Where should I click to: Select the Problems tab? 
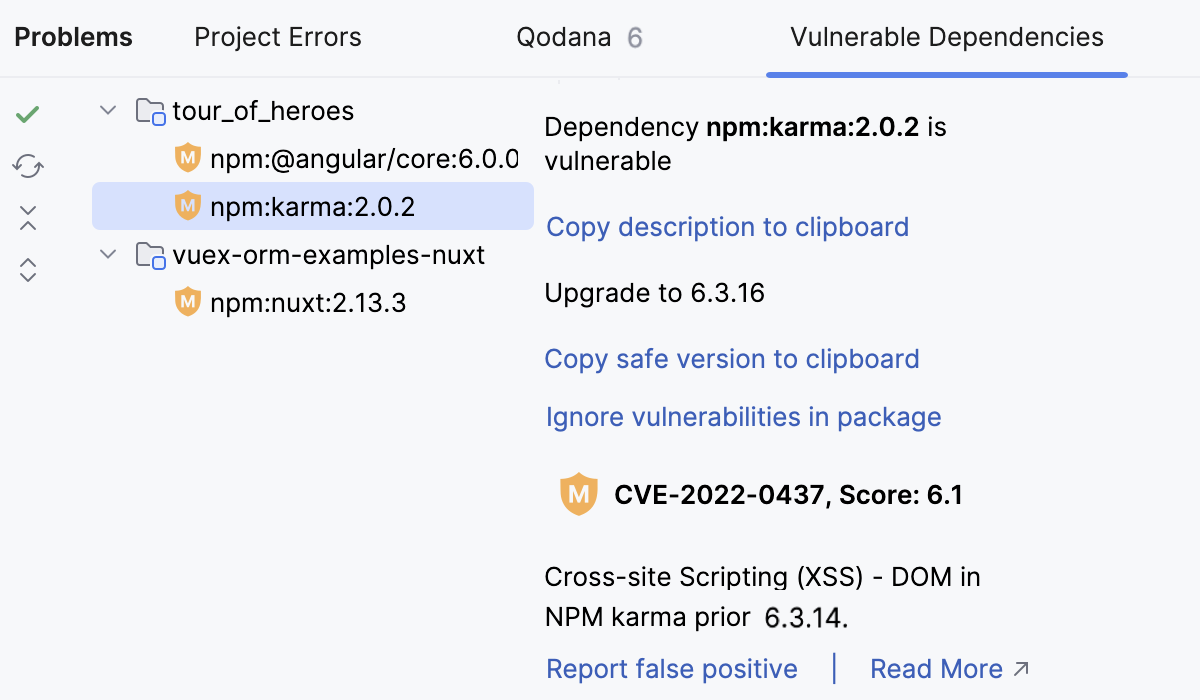[x=72, y=37]
